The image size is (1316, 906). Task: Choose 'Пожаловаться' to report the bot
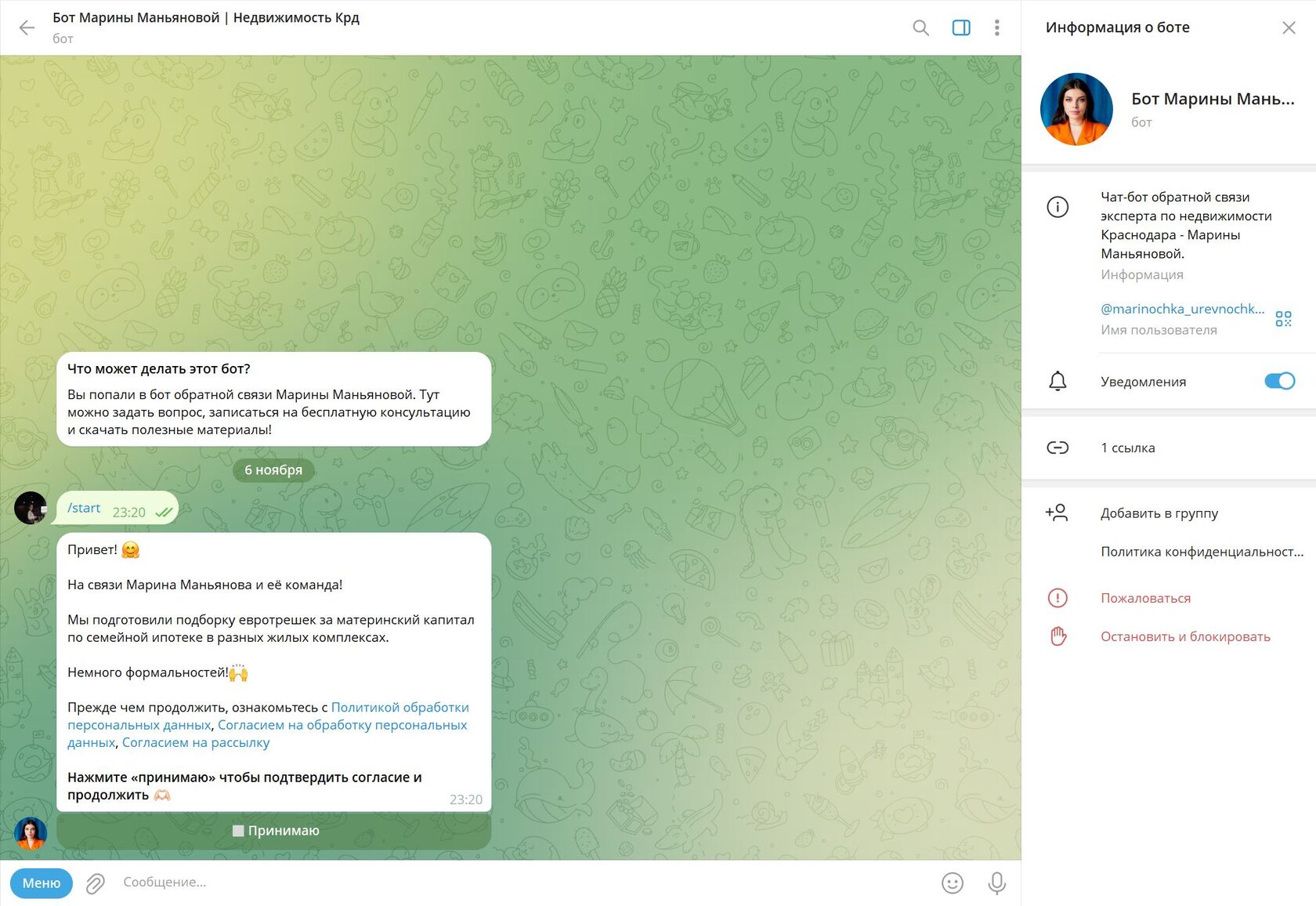click(1145, 598)
